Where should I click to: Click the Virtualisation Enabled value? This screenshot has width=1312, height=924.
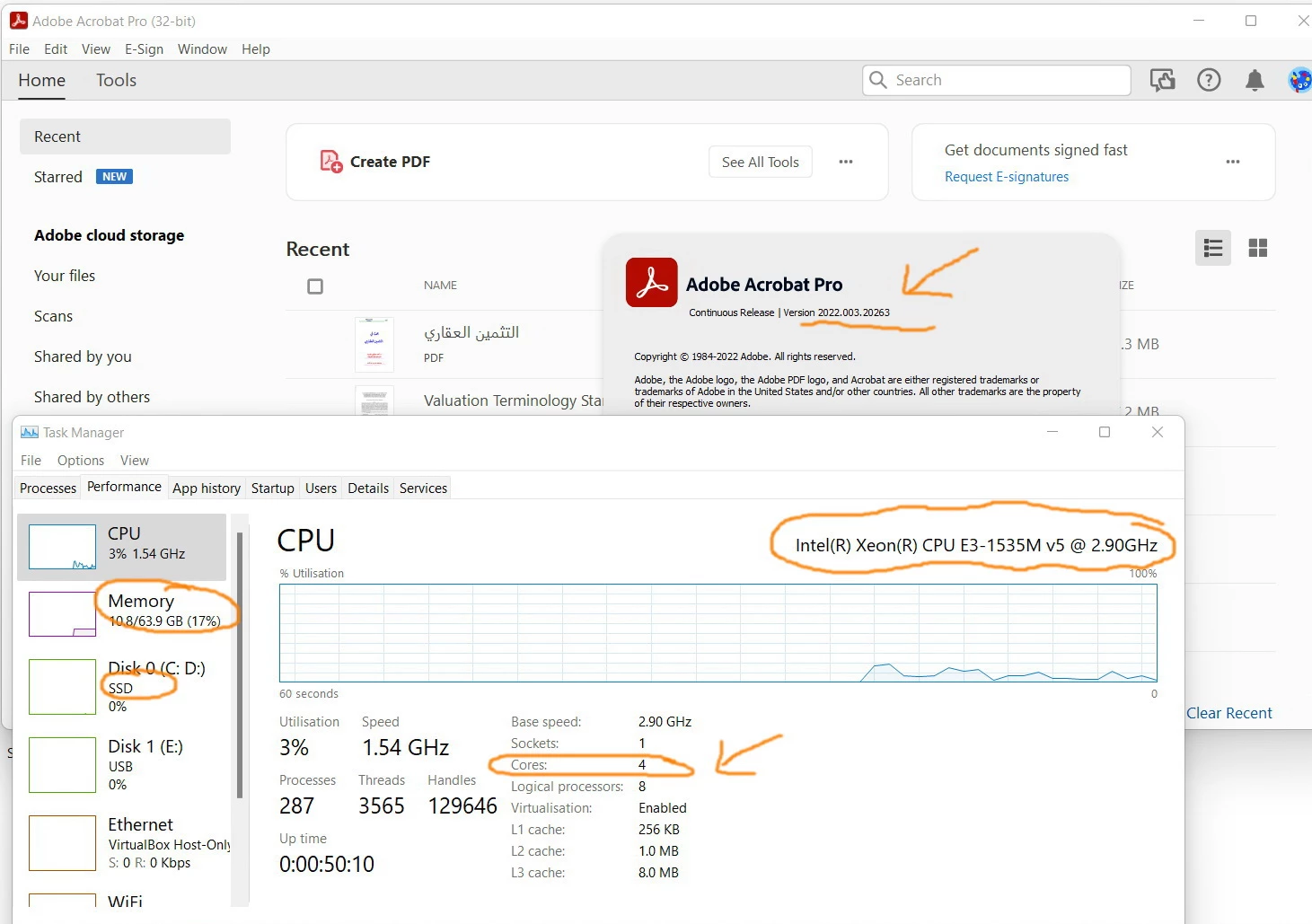(663, 808)
